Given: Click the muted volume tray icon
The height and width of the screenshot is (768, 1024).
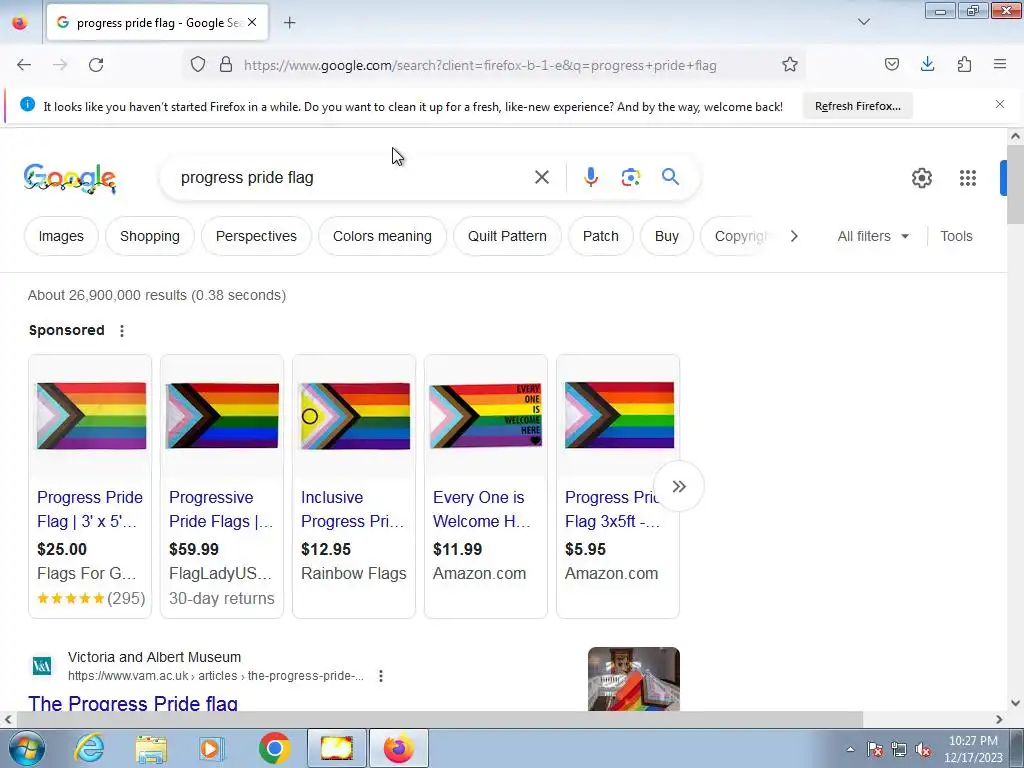Looking at the screenshot, I should [923, 749].
